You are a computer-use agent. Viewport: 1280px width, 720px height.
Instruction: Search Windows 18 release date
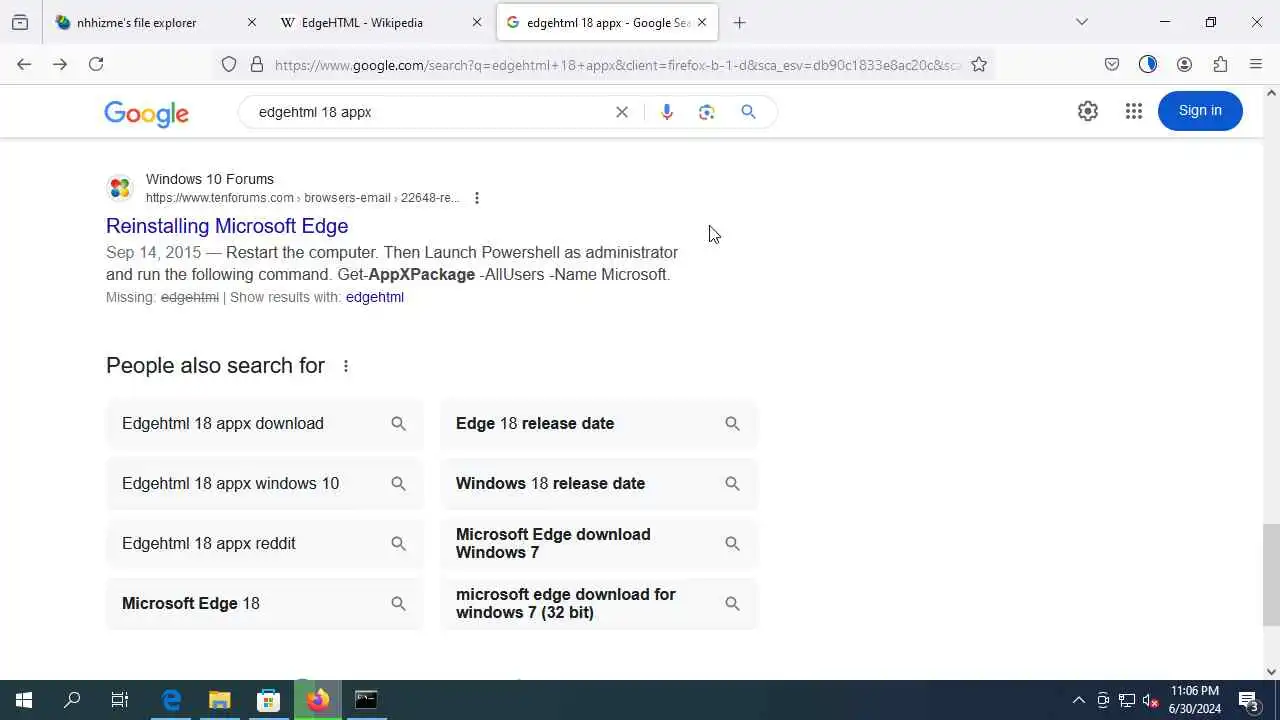point(599,484)
